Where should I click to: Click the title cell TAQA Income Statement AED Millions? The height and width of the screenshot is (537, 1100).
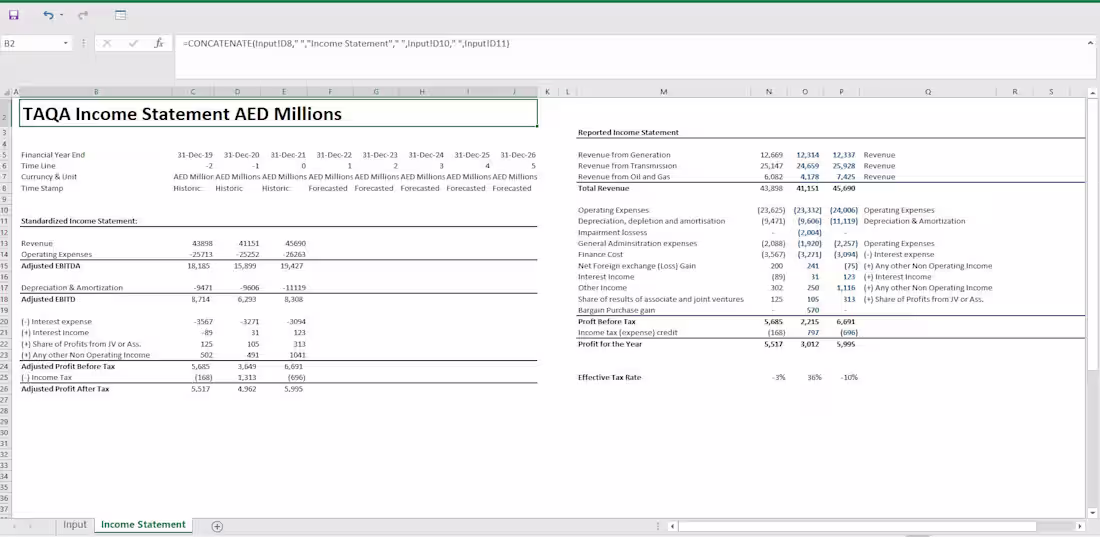[x=278, y=113]
